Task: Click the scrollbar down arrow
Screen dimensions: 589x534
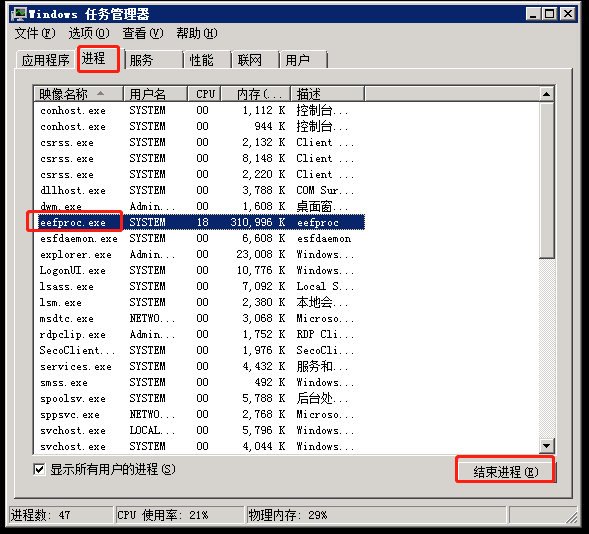Action: [547, 446]
